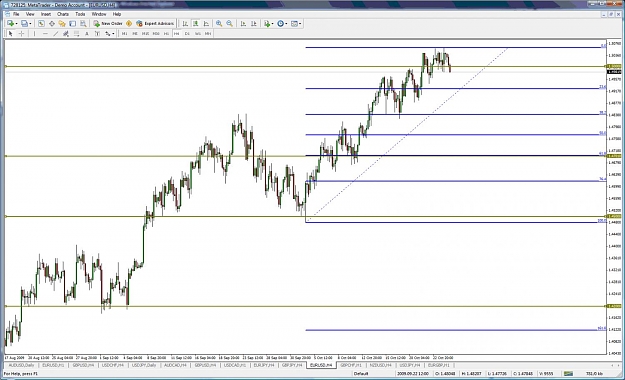This screenshot has width=625, height=380.
Task: Select the vertical line drawing tool
Action: [x=35, y=33]
